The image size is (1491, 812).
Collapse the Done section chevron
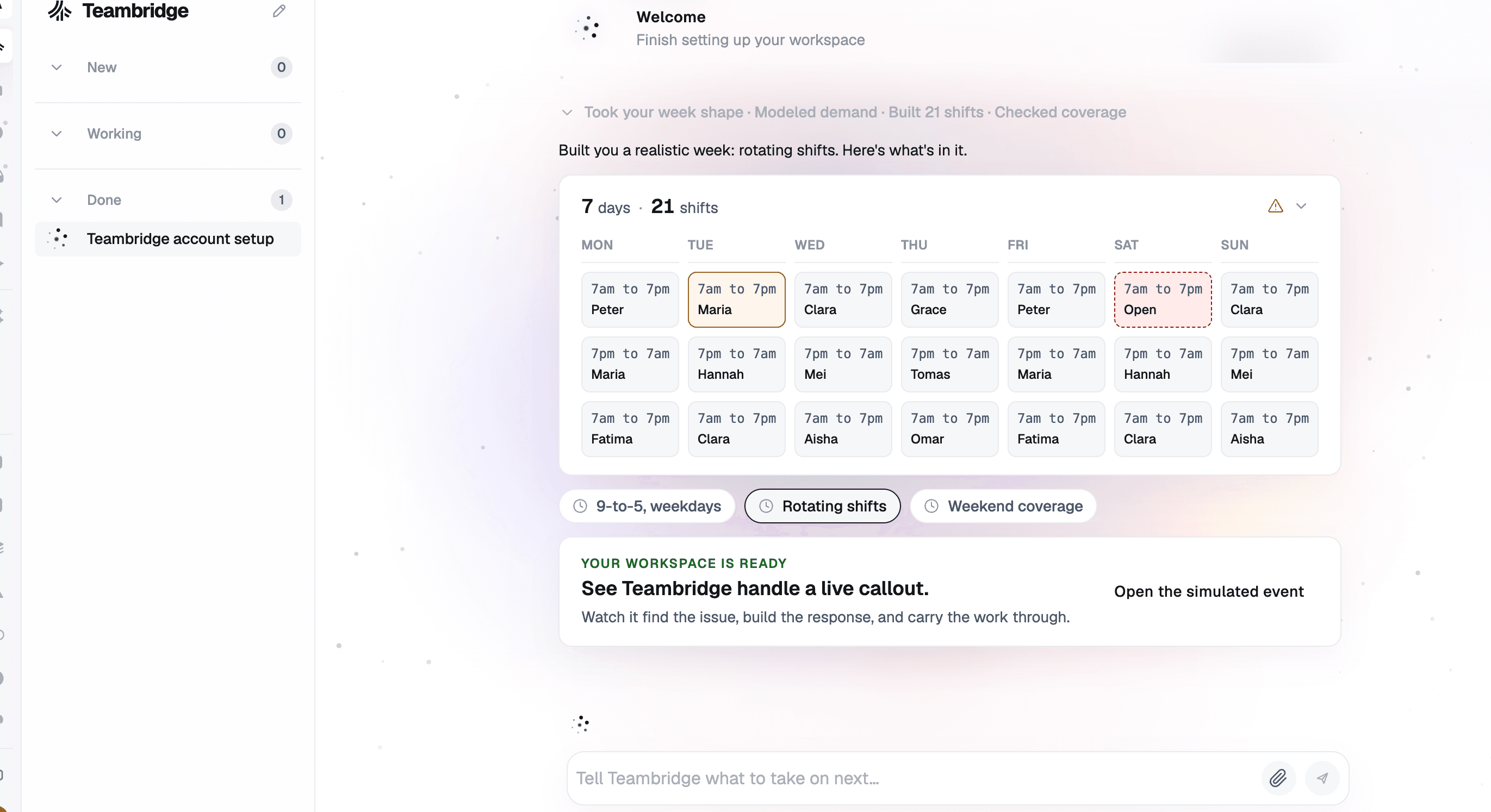click(x=57, y=200)
